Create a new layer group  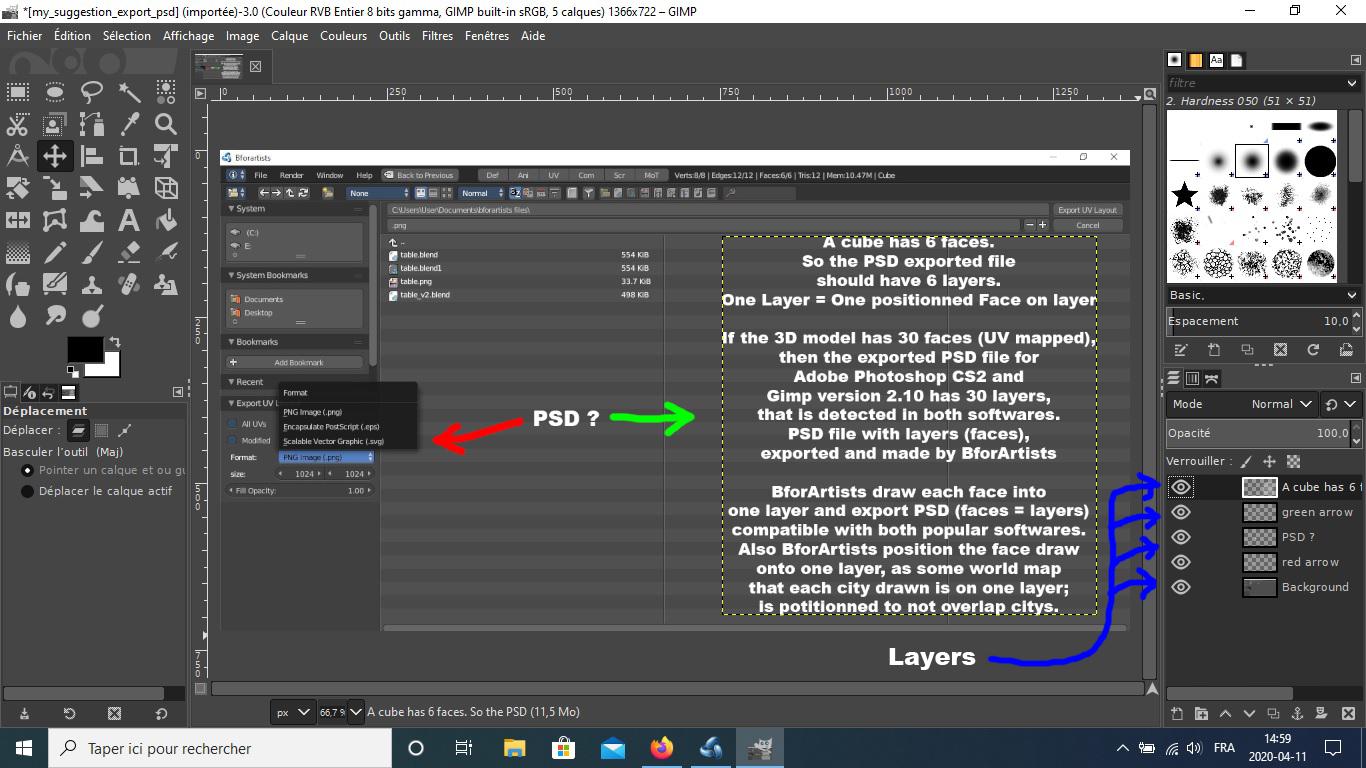point(1201,713)
